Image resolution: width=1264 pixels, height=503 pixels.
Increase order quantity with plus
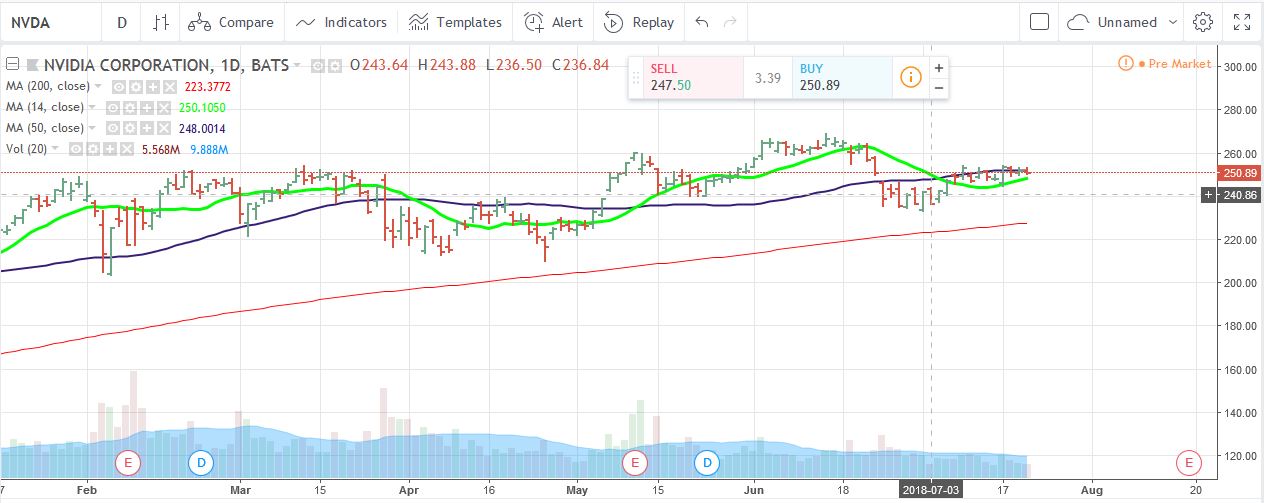939,67
